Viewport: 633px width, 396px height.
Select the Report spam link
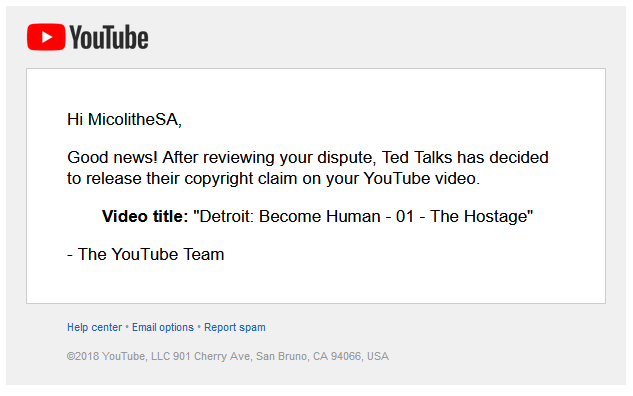tap(235, 327)
